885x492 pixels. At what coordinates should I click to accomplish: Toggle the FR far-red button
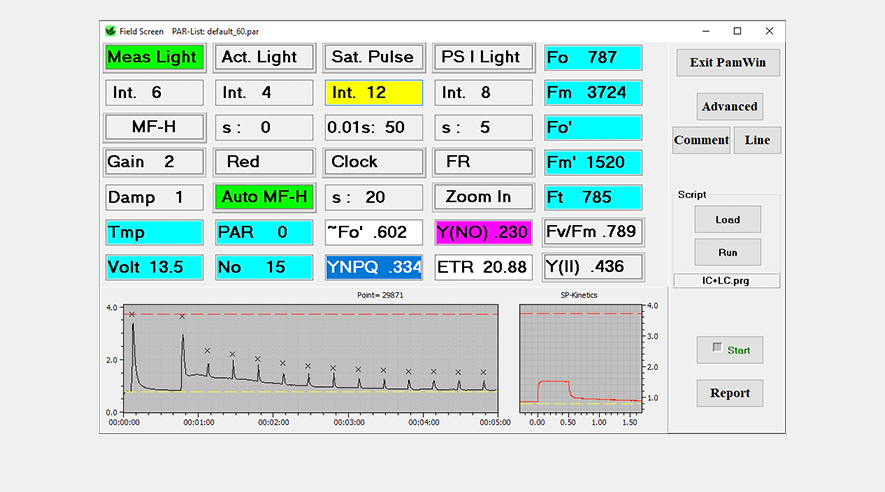[483, 162]
